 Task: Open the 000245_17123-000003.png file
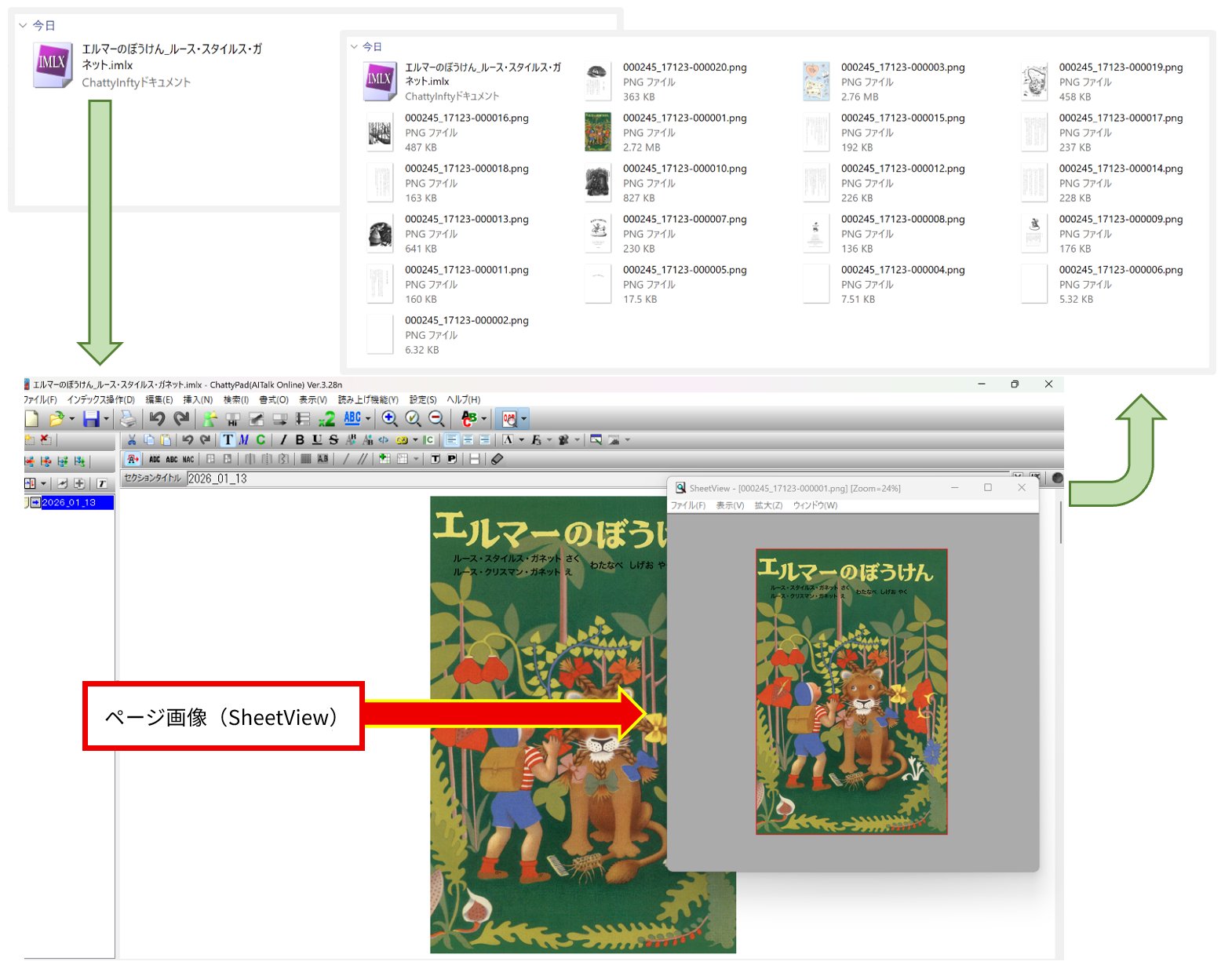pos(902,67)
